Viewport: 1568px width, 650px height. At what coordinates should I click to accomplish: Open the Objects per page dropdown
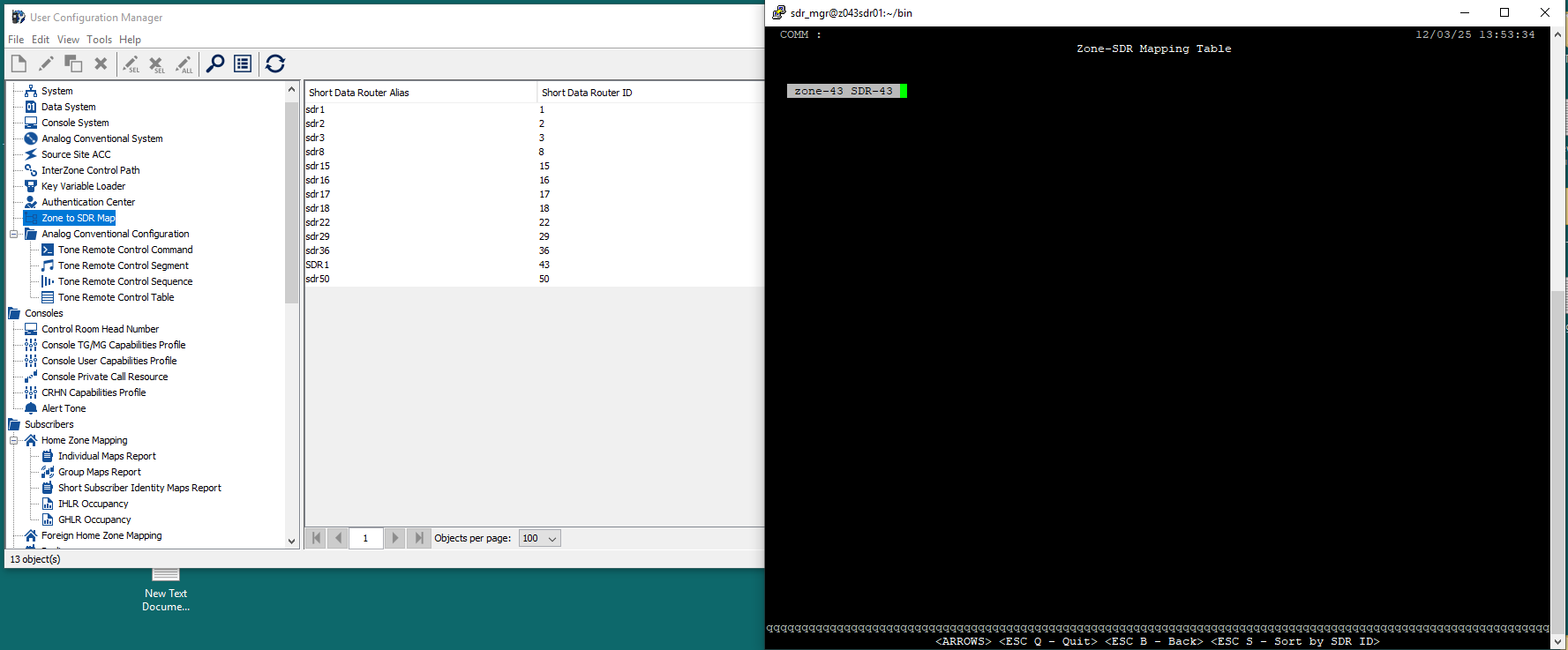pyautogui.click(x=540, y=538)
